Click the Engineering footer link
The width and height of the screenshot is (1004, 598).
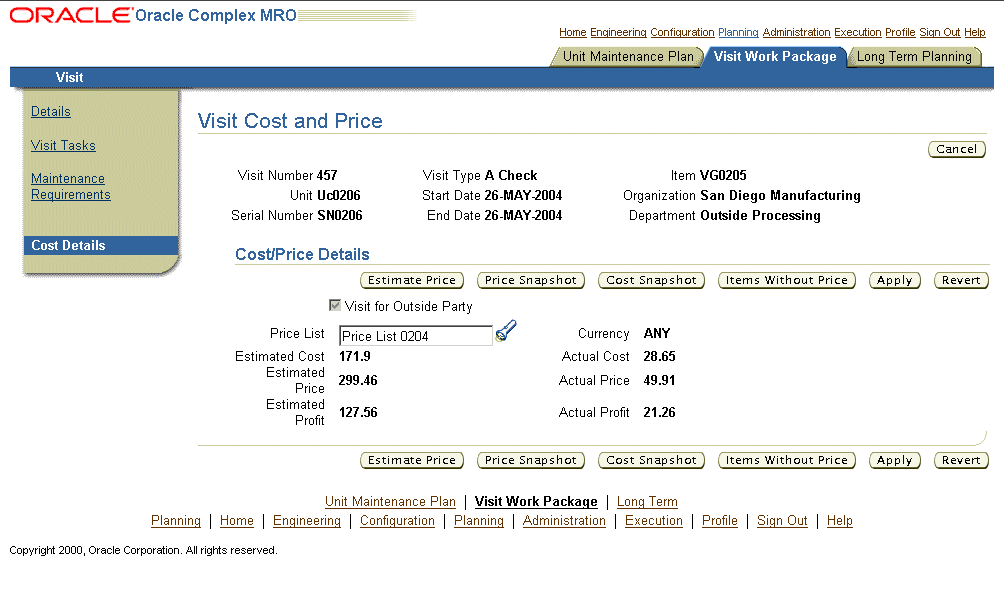pos(307,521)
